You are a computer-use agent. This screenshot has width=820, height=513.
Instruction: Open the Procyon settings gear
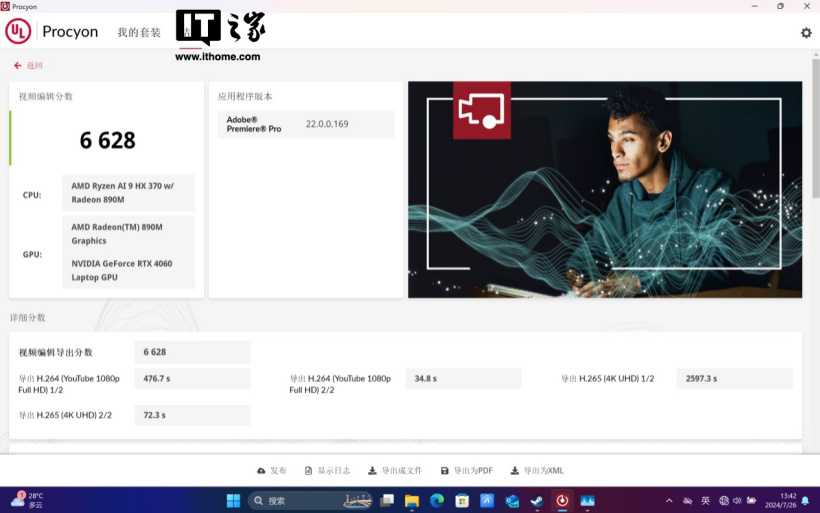click(806, 33)
